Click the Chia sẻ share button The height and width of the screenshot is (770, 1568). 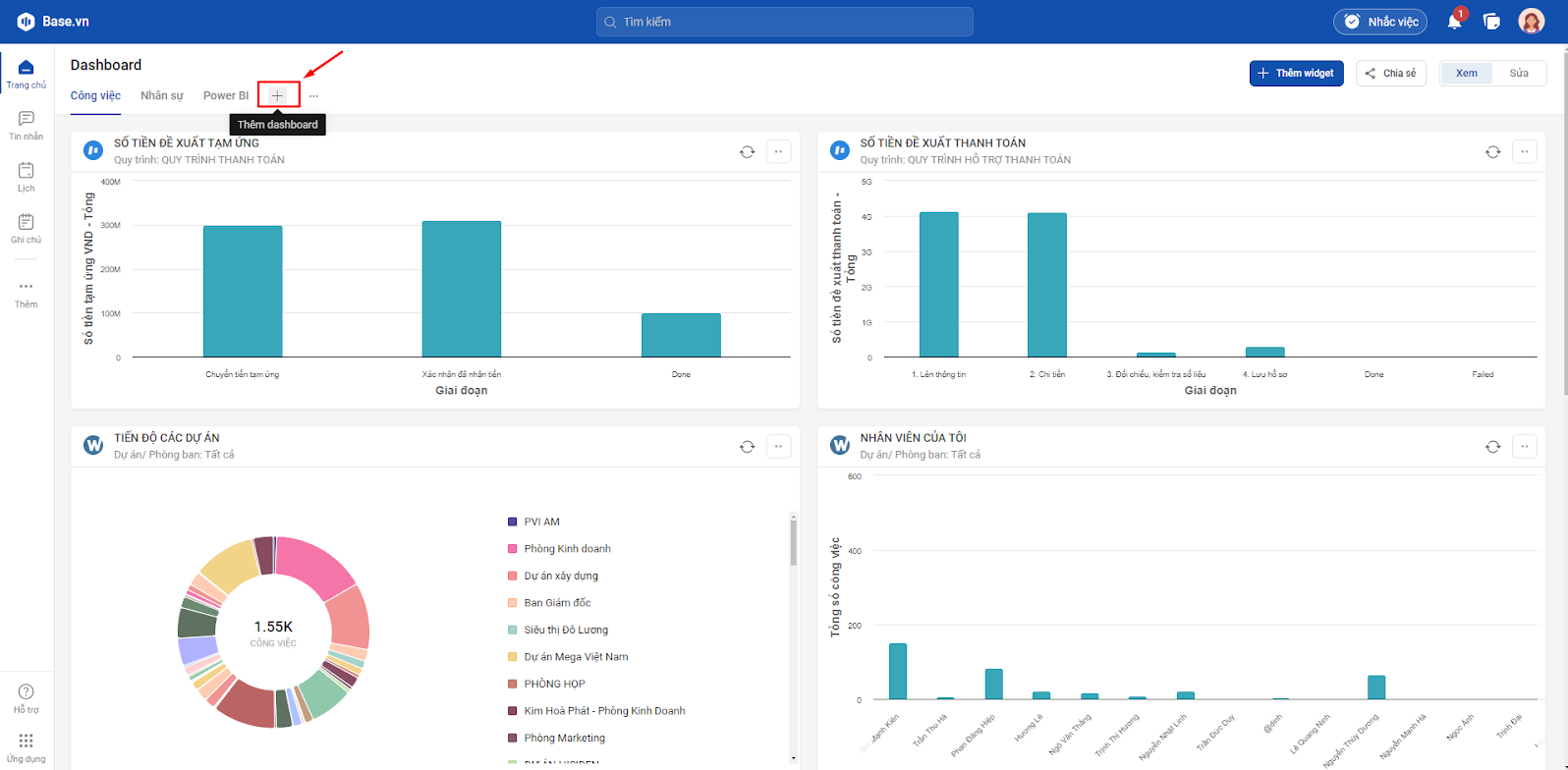point(1391,74)
